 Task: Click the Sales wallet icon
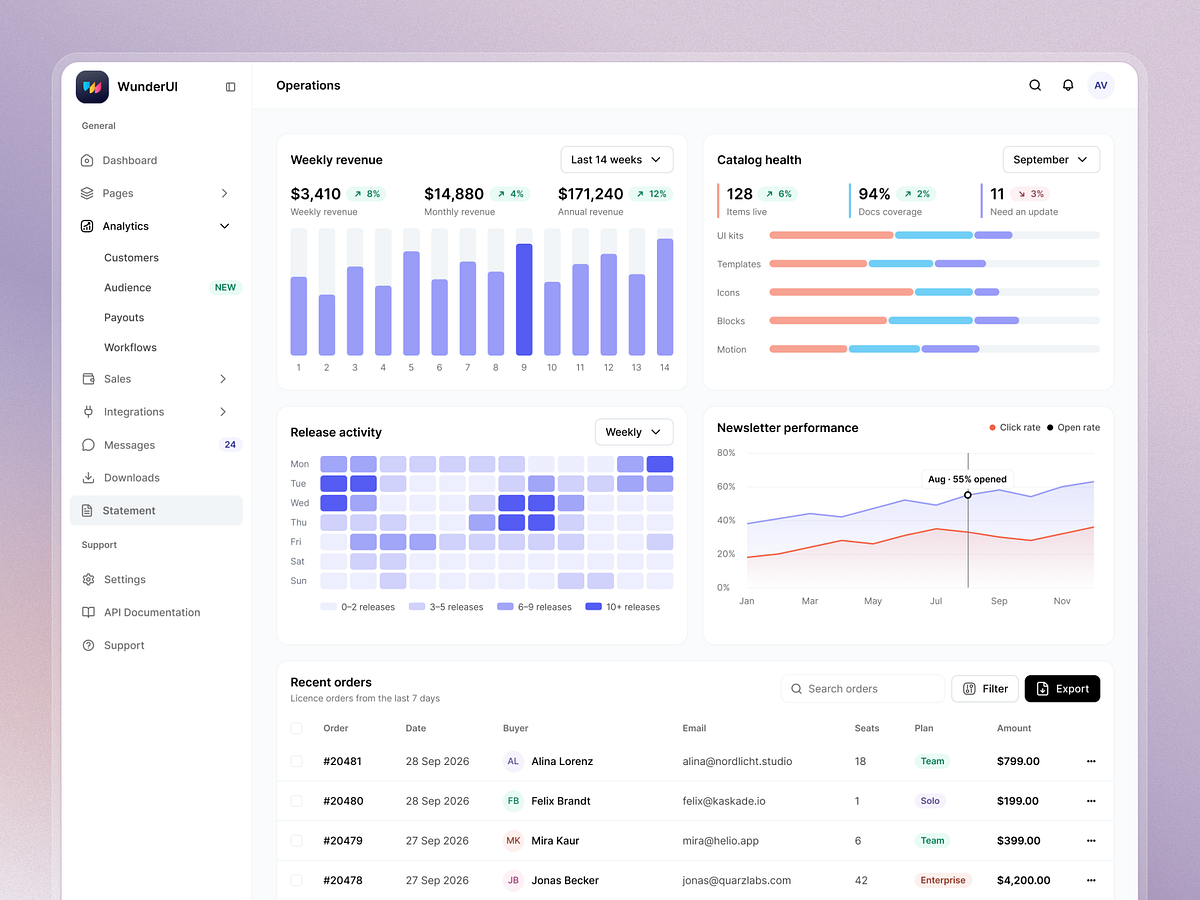88,379
